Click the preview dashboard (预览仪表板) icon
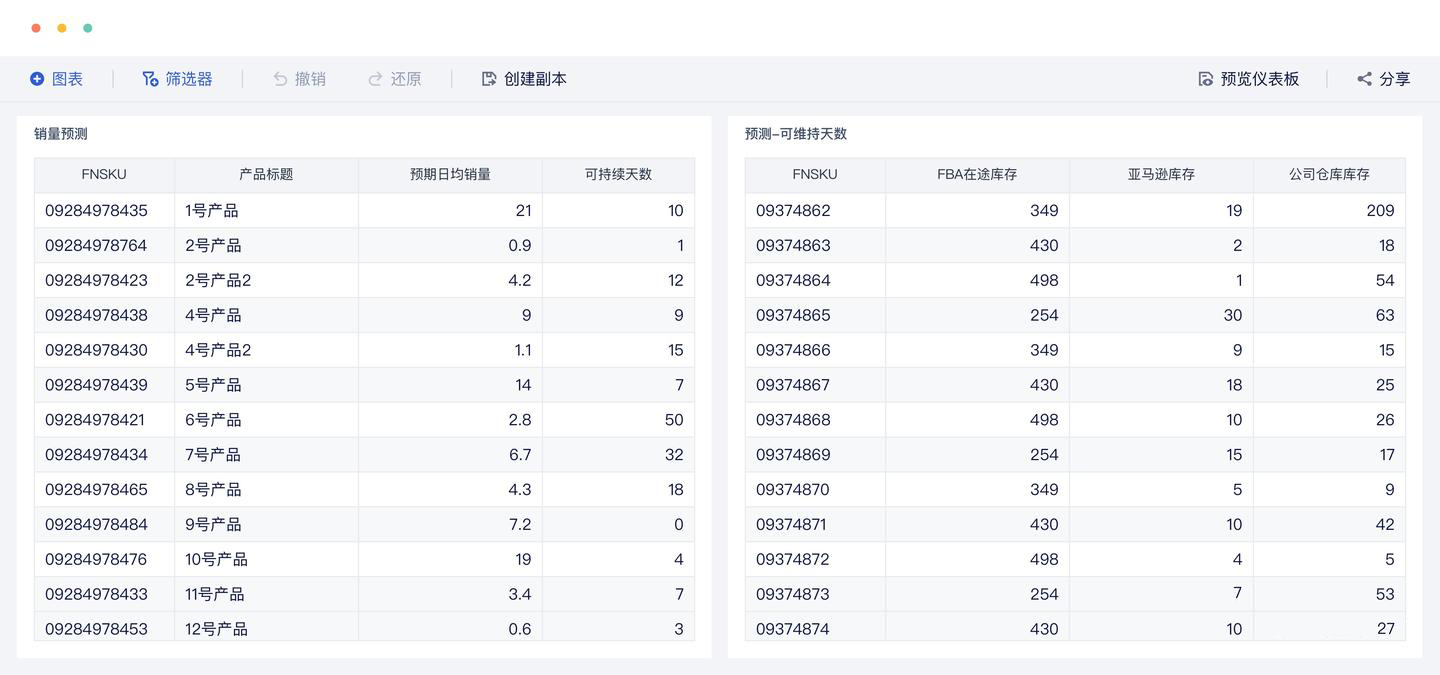This screenshot has height=675, width=1440. pyautogui.click(x=1205, y=79)
